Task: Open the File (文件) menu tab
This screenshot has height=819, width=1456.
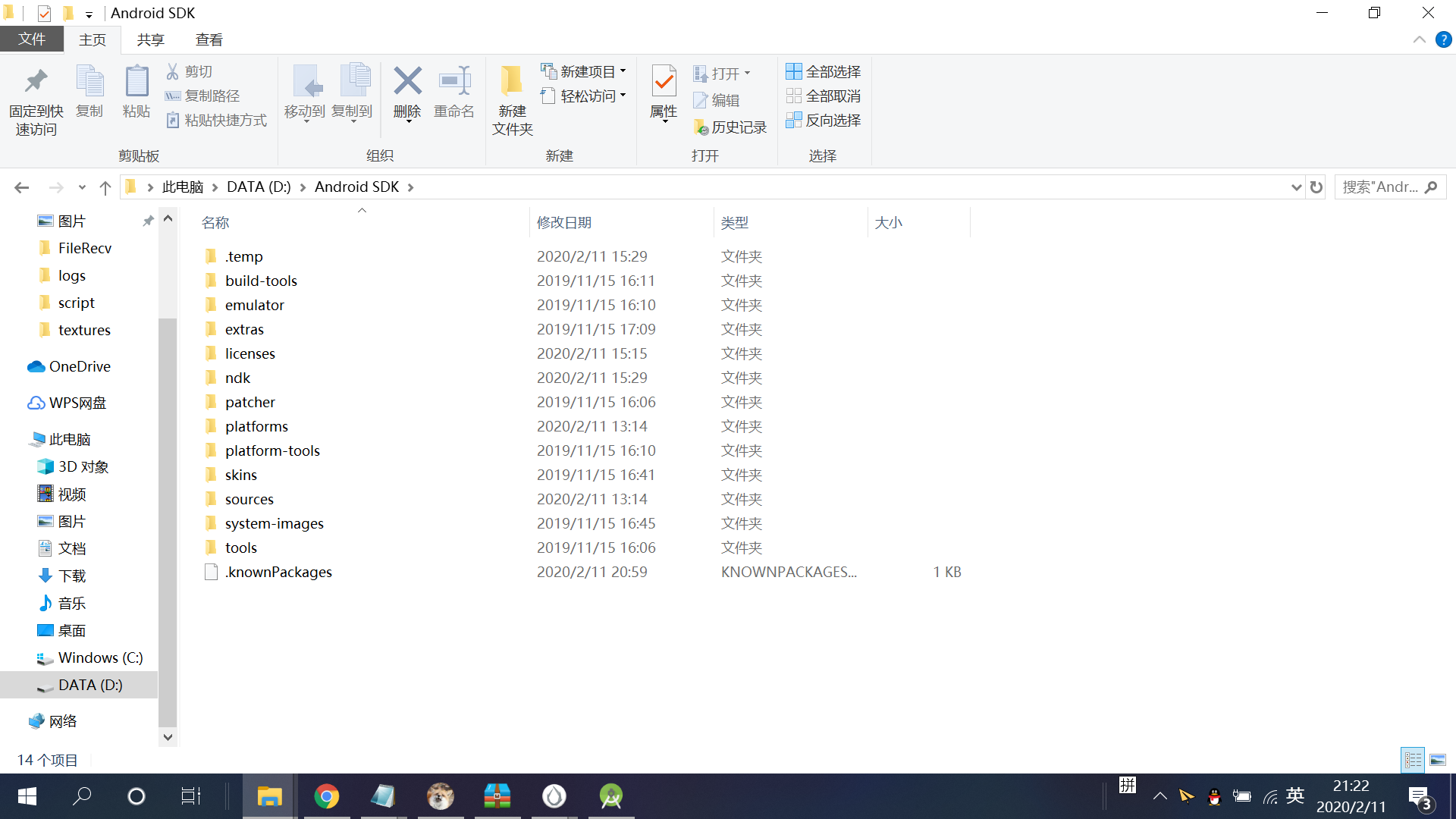Action: pyautogui.click(x=32, y=39)
